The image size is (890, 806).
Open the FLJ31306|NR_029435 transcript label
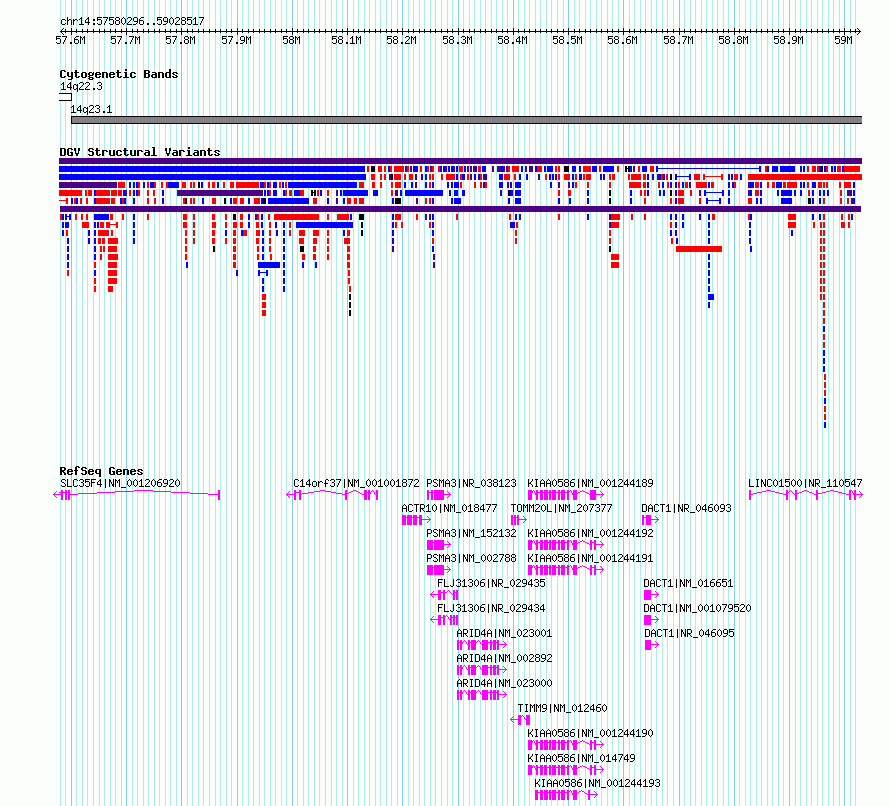pyautogui.click(x=491, y=583)
